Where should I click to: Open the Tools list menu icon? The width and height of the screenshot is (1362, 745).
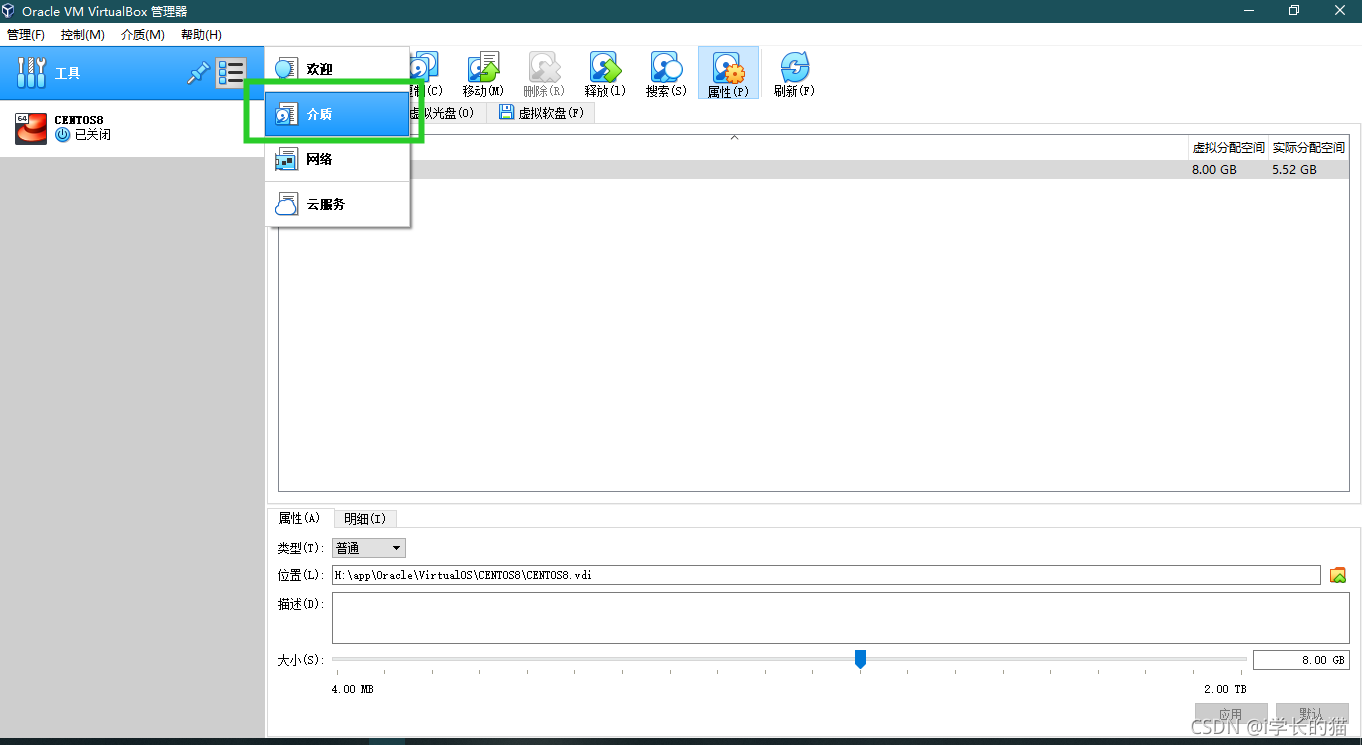coord(231,73)
